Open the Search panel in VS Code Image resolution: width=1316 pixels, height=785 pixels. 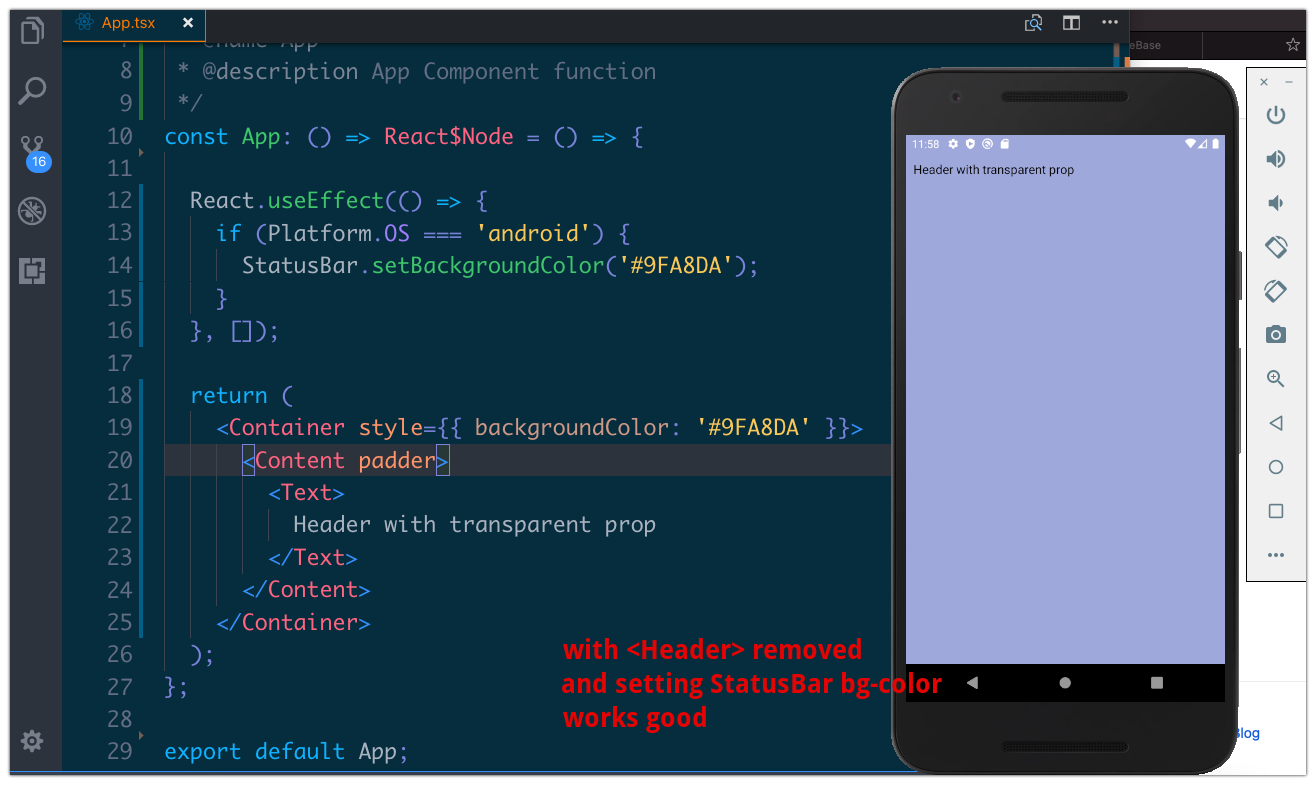pos(32,90)
